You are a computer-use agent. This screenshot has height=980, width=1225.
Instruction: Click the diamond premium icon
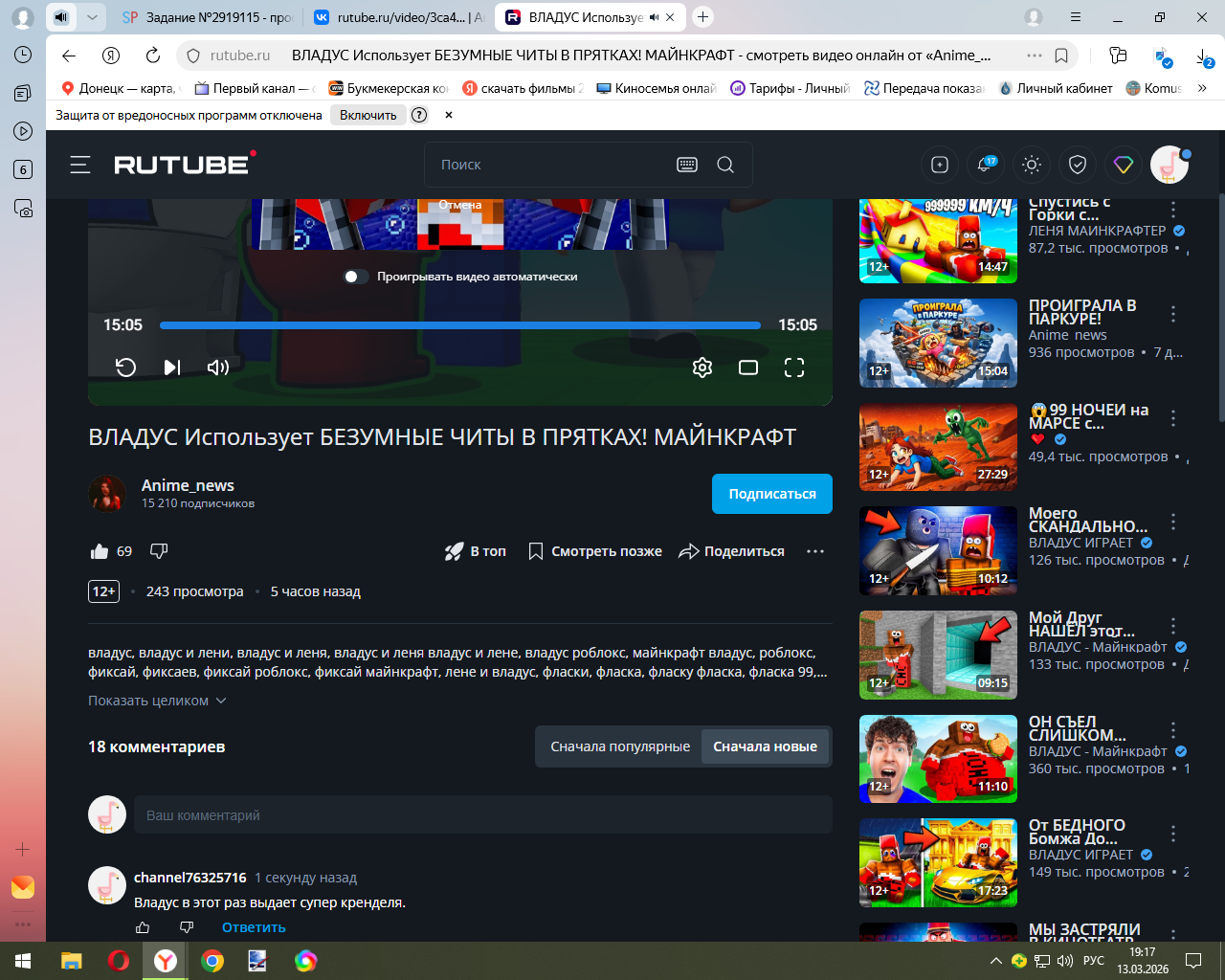pyautogui.click(x=1124, y=165)
